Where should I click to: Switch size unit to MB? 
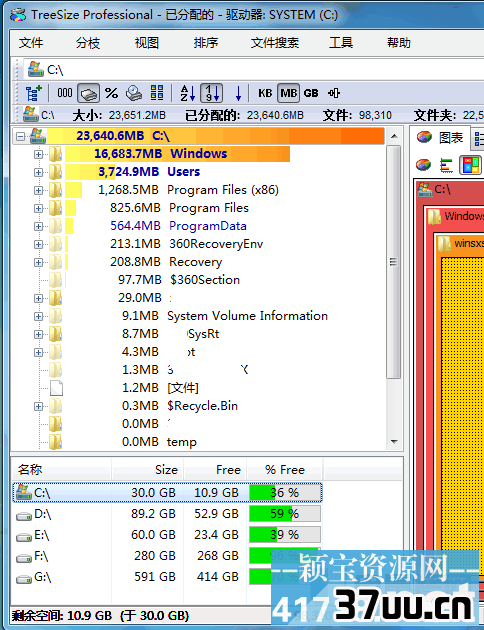(289, 93)
